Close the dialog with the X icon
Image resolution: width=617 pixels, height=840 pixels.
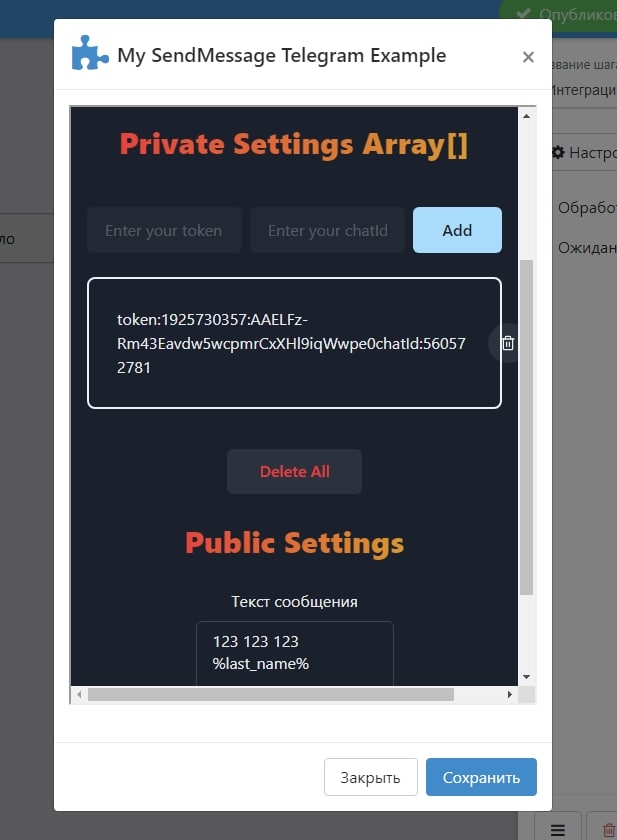point(528,57)
